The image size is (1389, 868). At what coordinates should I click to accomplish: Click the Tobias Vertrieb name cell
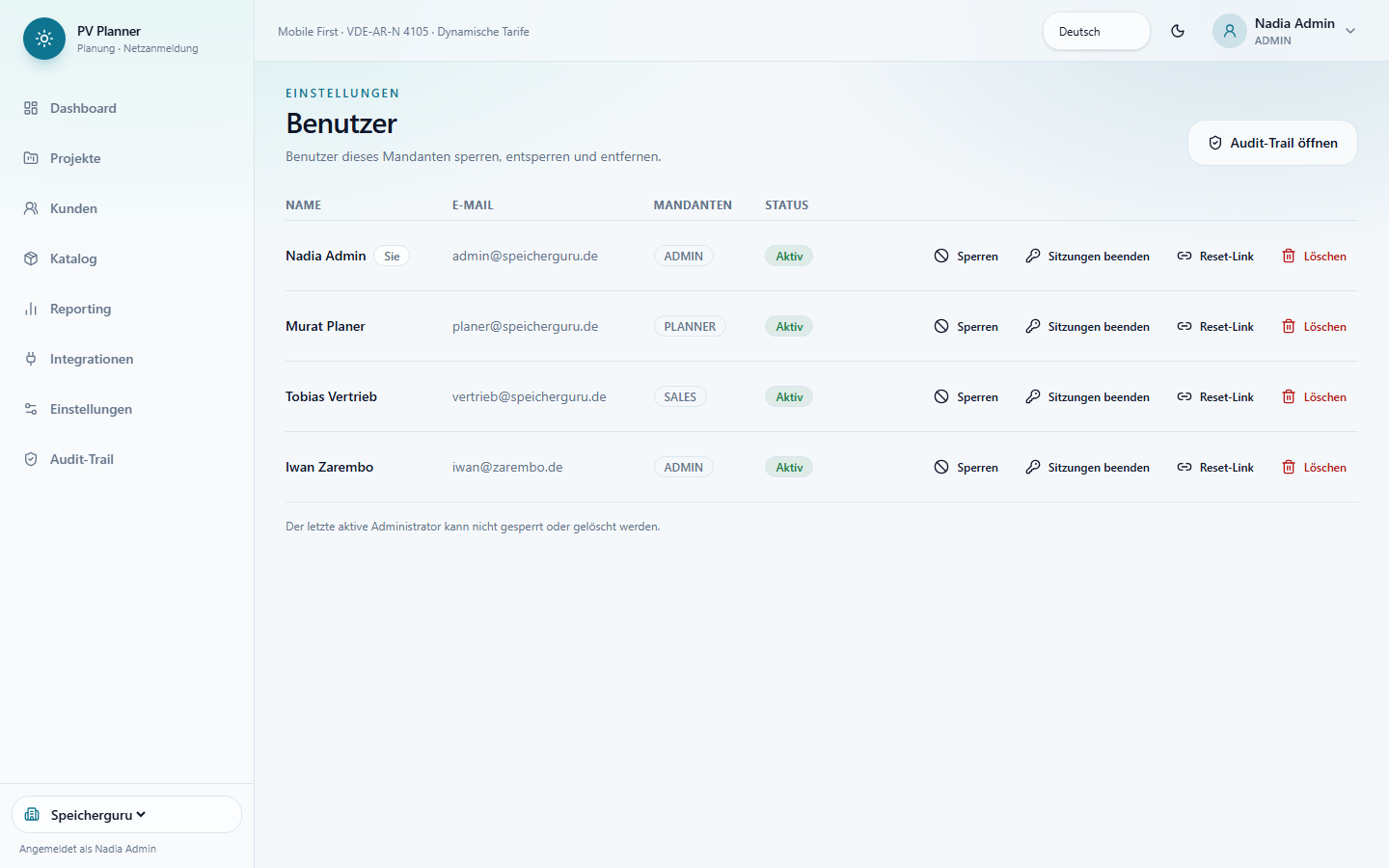(331, 396)
